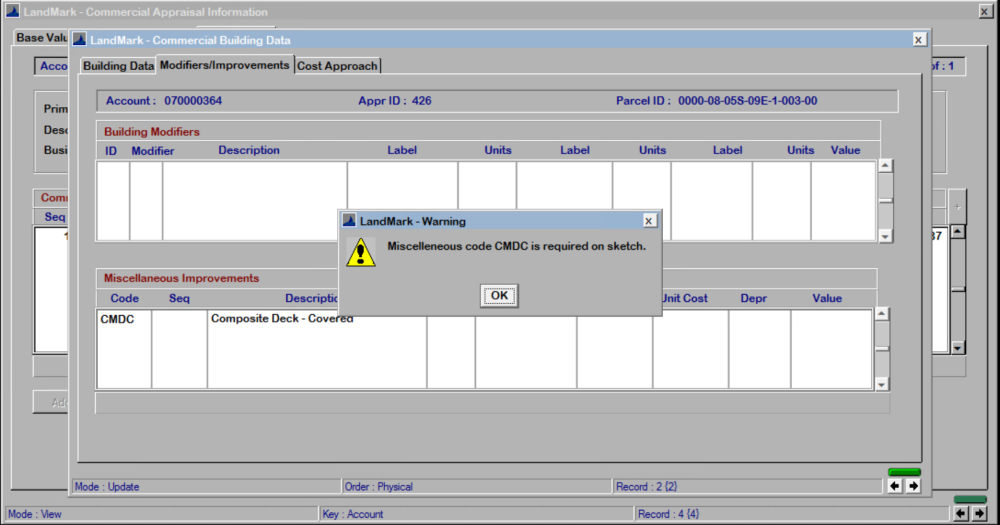Click the Building Modifiers section heading
This screenshot has width=1000, height=525.
152,131
